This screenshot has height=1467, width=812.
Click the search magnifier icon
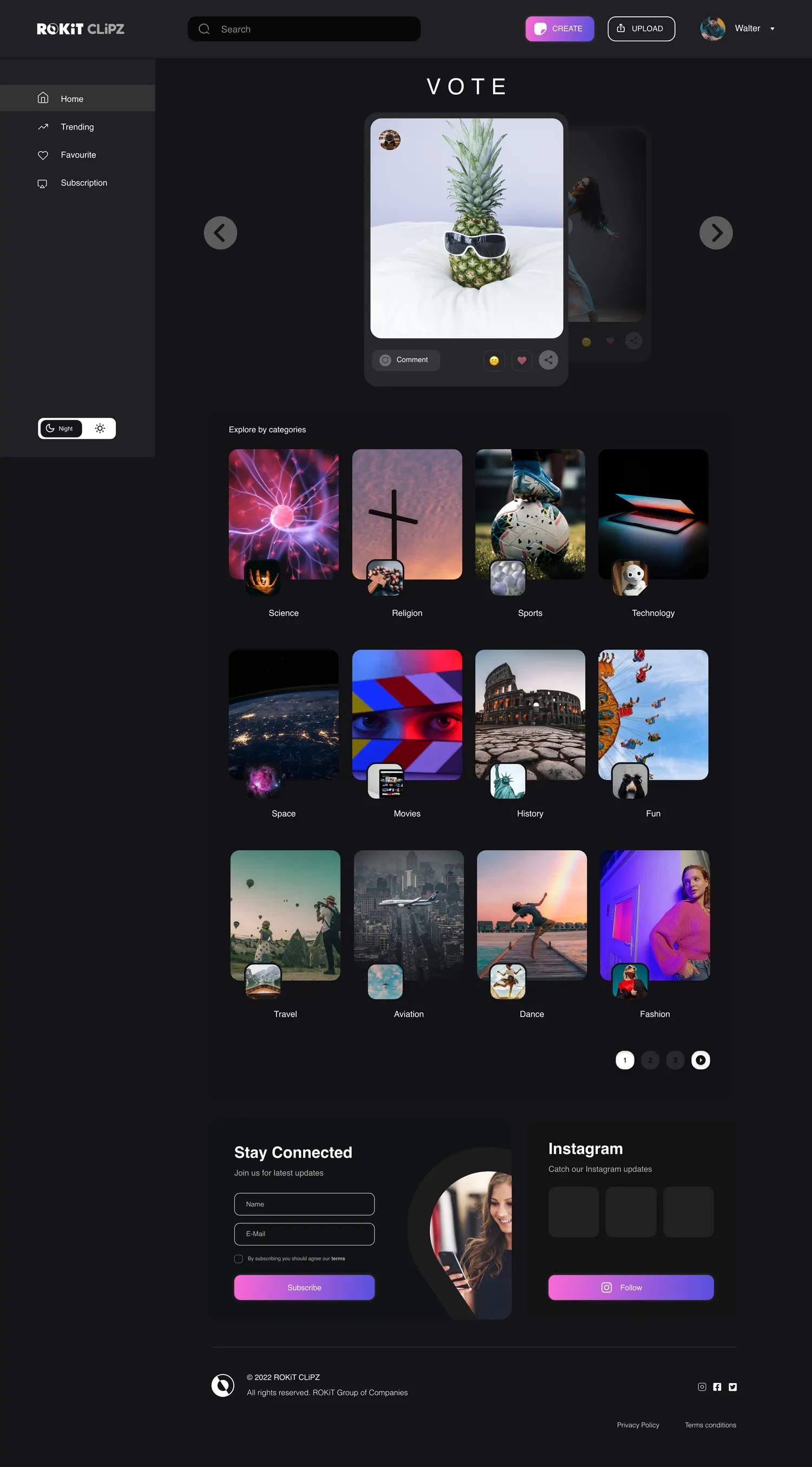(x=204, y=29)
